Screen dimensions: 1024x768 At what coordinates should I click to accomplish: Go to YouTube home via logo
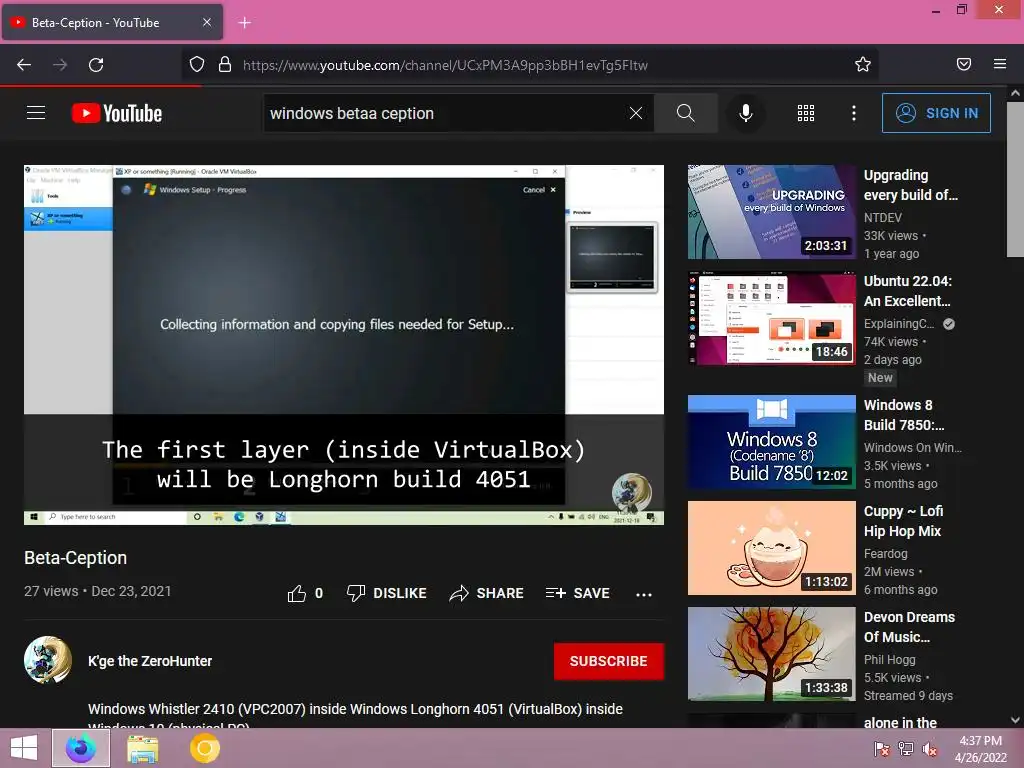[117, 113]
